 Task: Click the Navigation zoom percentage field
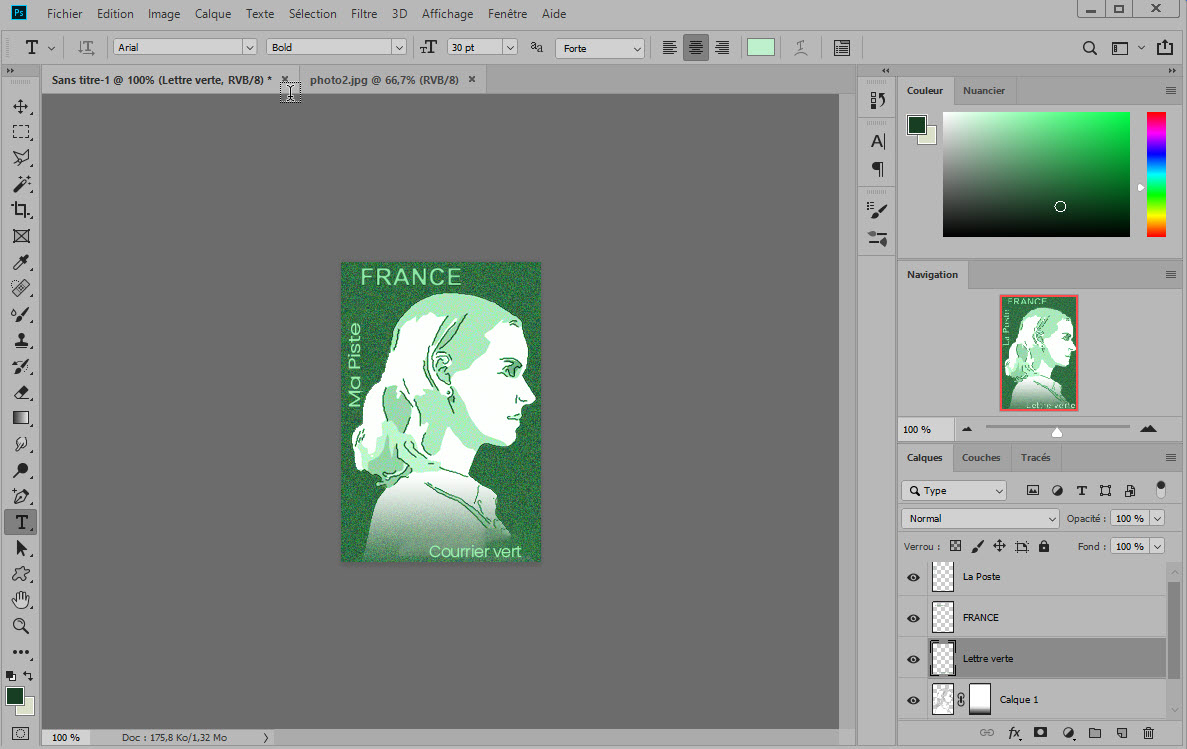(926, 429)
